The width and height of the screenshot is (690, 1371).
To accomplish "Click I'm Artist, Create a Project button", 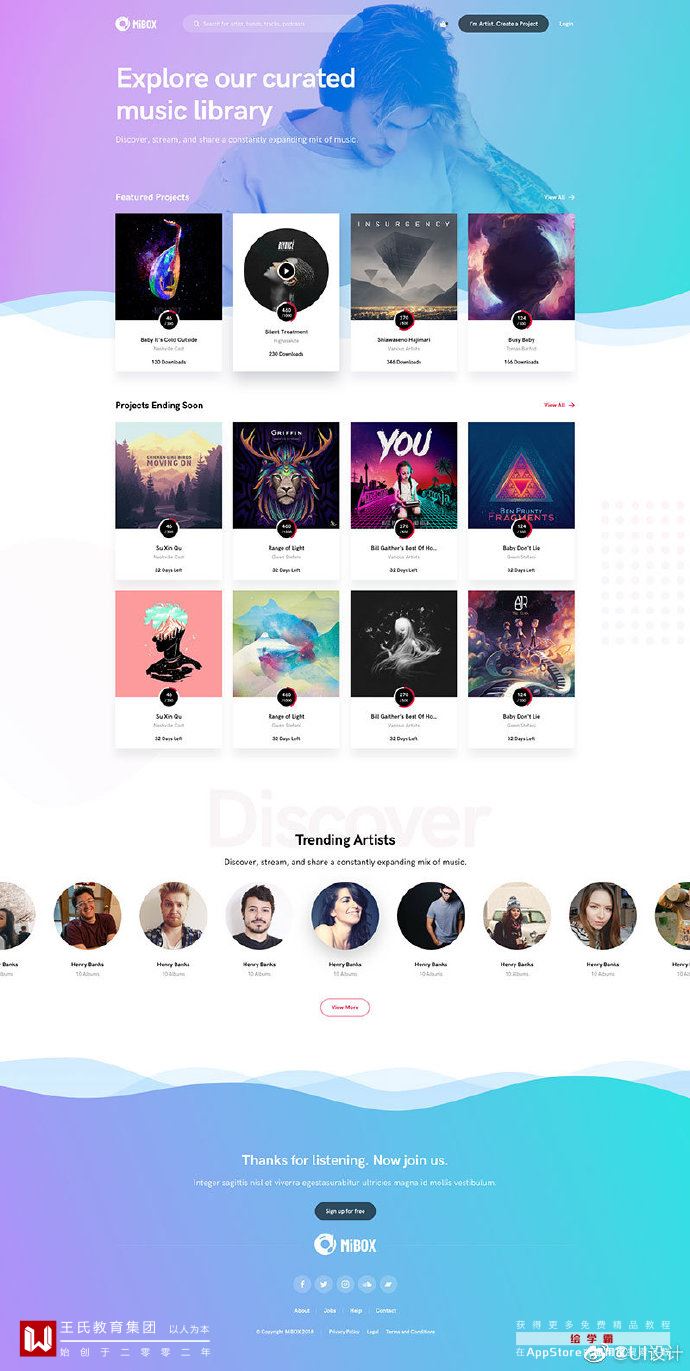I will (503, 23).
